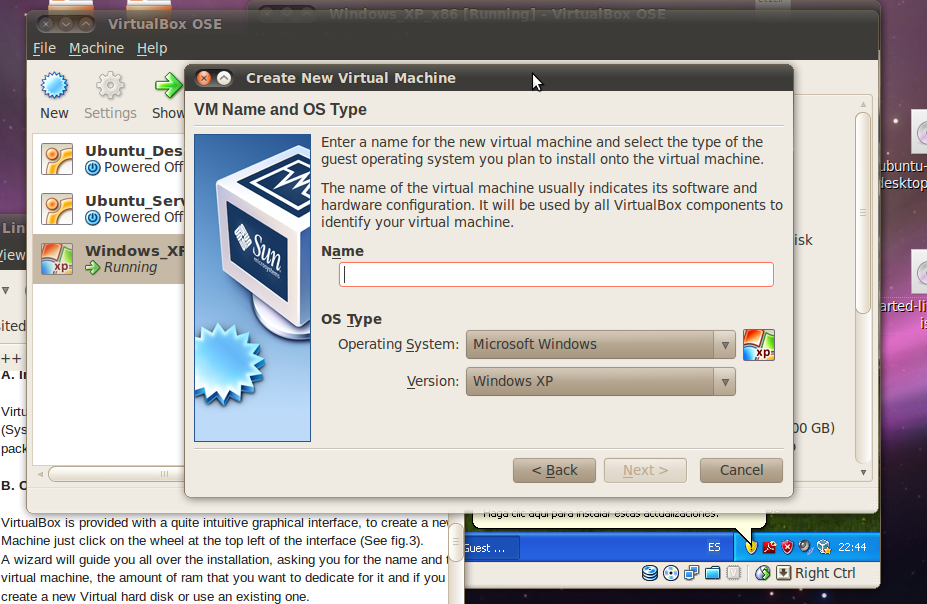927x604 pixels.
Task: Click Adobe Reader tray icon in XP taskbar
Action: tap(769, 547)
